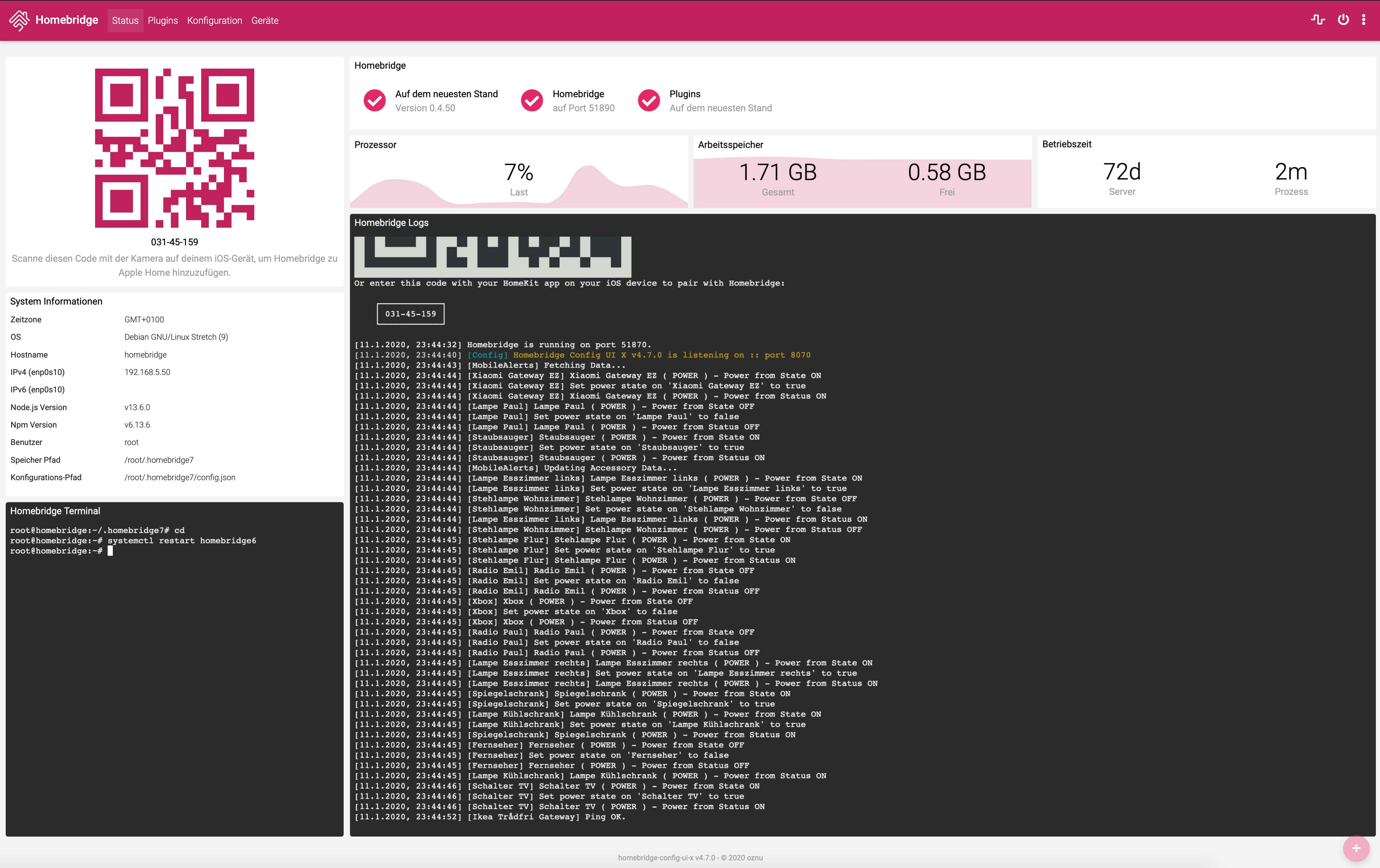This screenshot has width=1380, height=868.
Task: Click the version up-to-date checkmark icon
Action: click(x=375, y=100)
